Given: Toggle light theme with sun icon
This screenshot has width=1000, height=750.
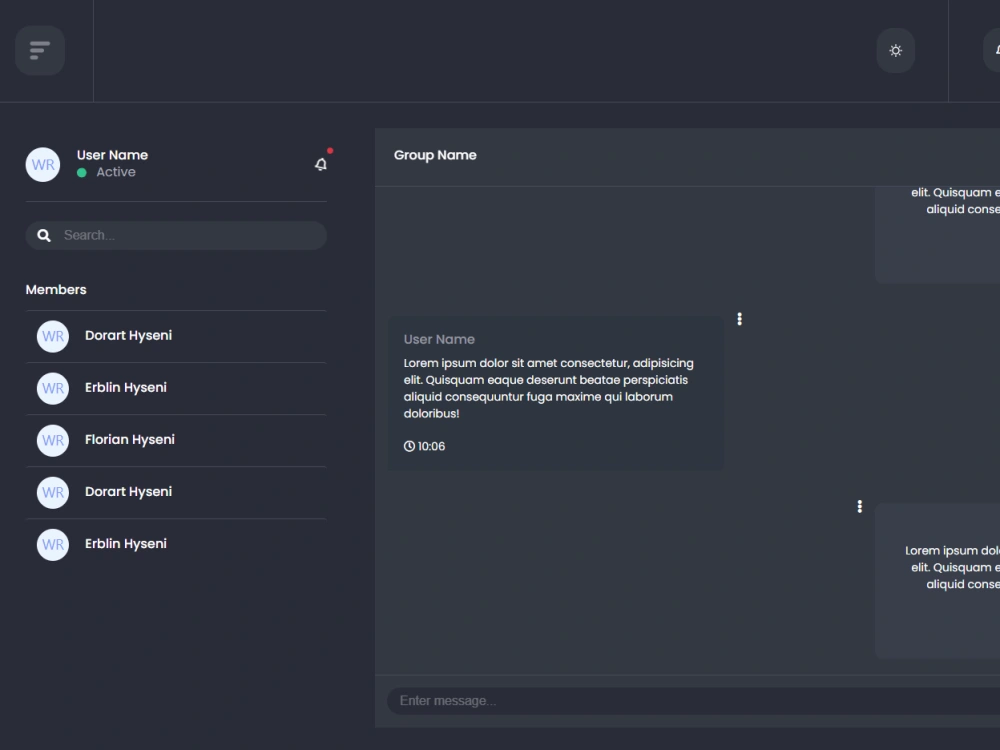Looking at the screenshot, I should coord(895,50).
